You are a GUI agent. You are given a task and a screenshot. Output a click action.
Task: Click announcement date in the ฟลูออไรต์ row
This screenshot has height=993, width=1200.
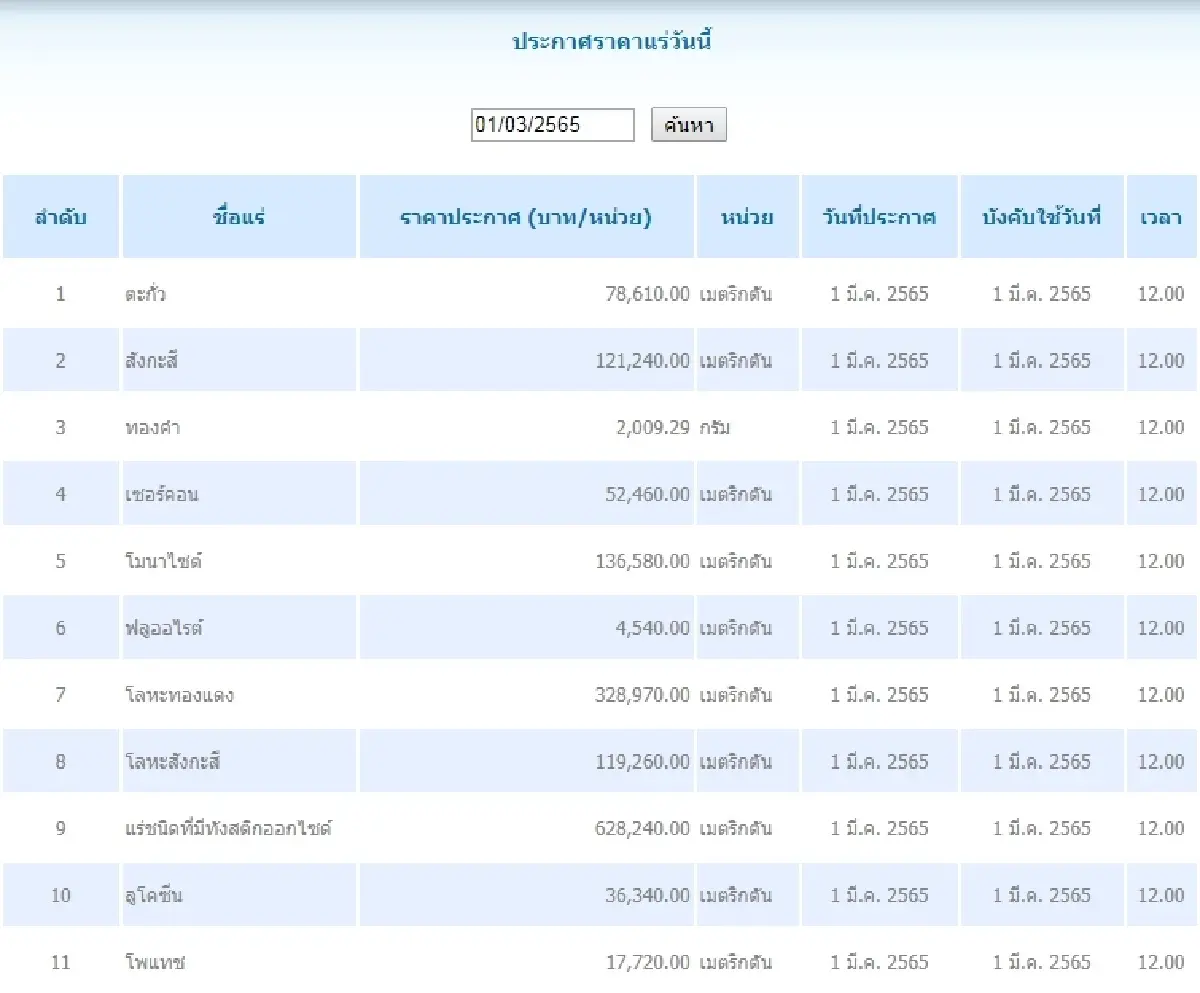click(880, 628)
